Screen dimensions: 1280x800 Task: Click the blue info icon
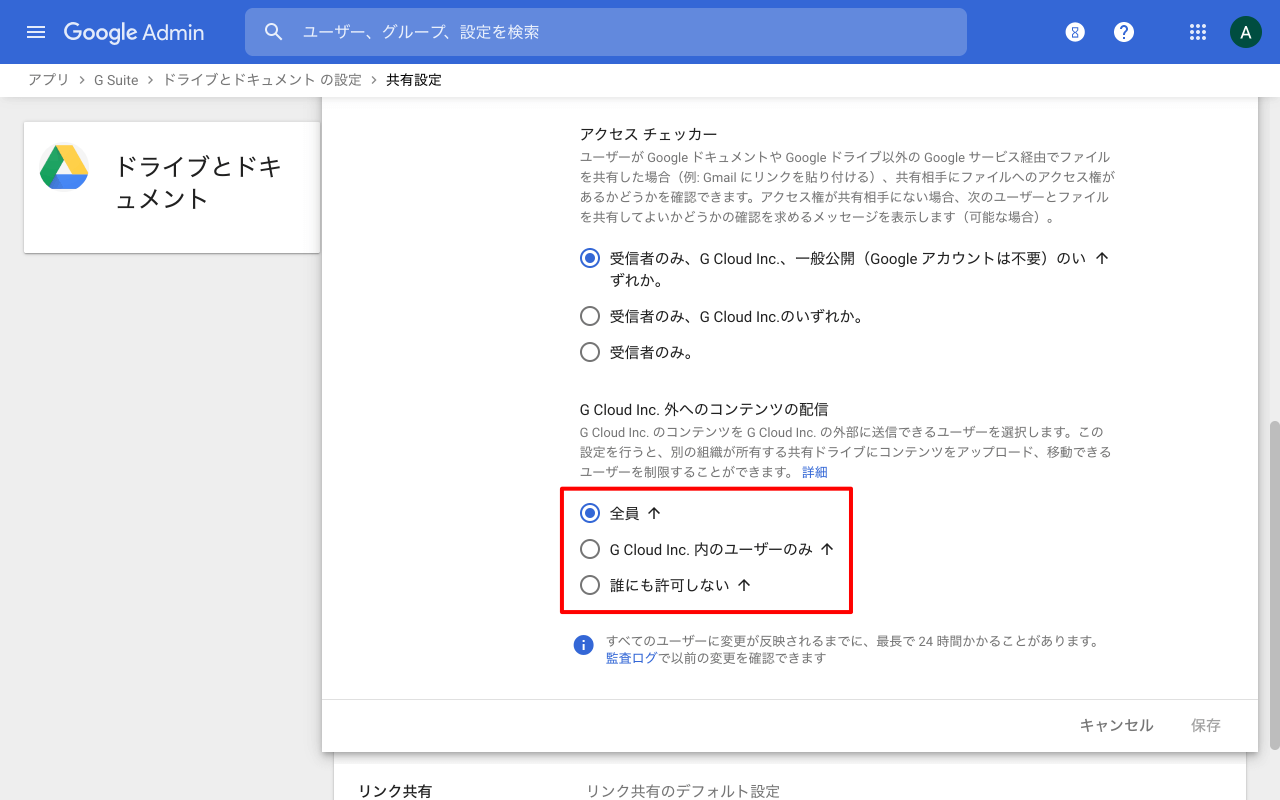[583, 645]
